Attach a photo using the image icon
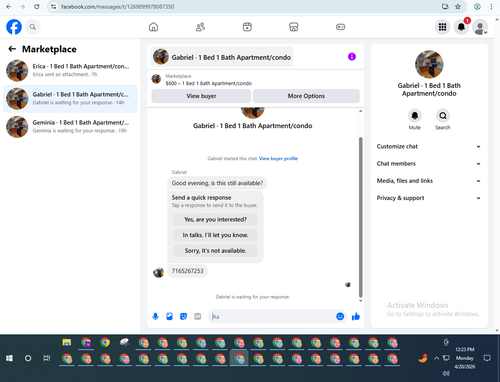Viewport: 500px width, 382px height. tap(169, 316)
